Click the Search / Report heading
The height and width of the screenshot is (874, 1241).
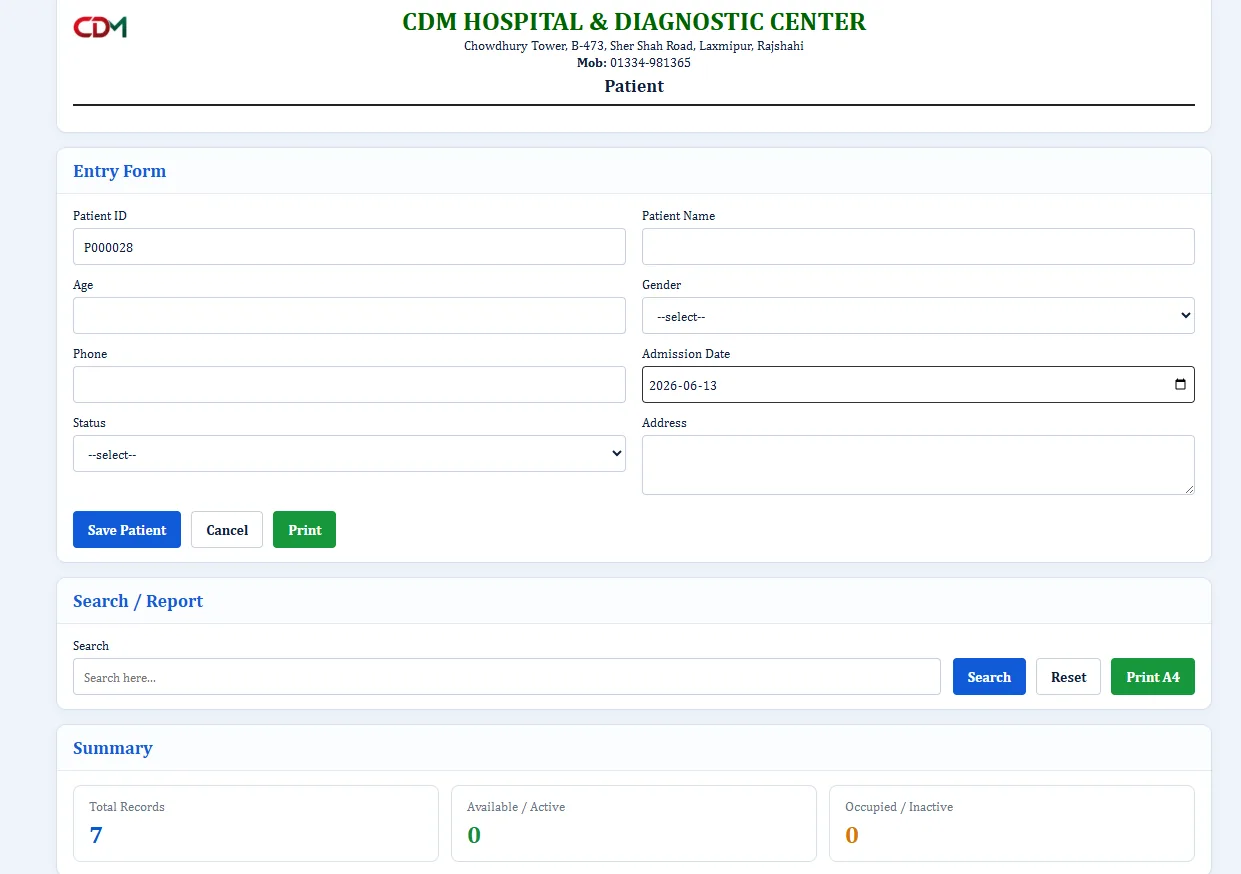[x=138, y=601]
